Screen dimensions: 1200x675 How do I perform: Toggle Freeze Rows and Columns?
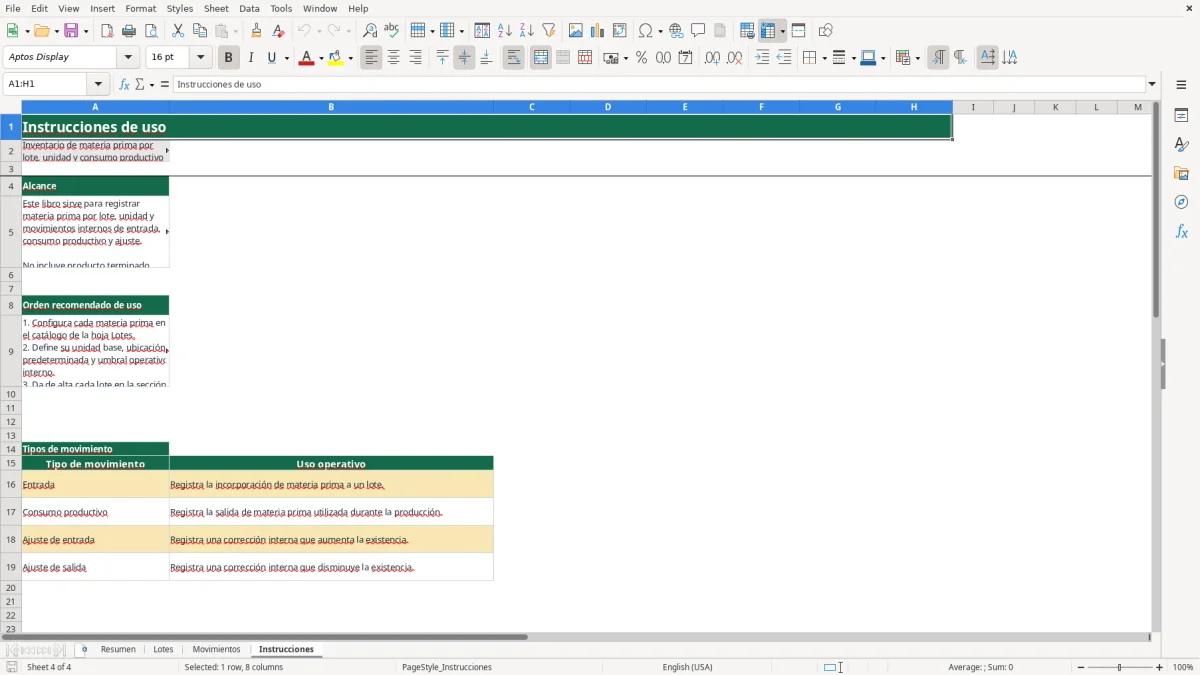(x=768, y=31)
